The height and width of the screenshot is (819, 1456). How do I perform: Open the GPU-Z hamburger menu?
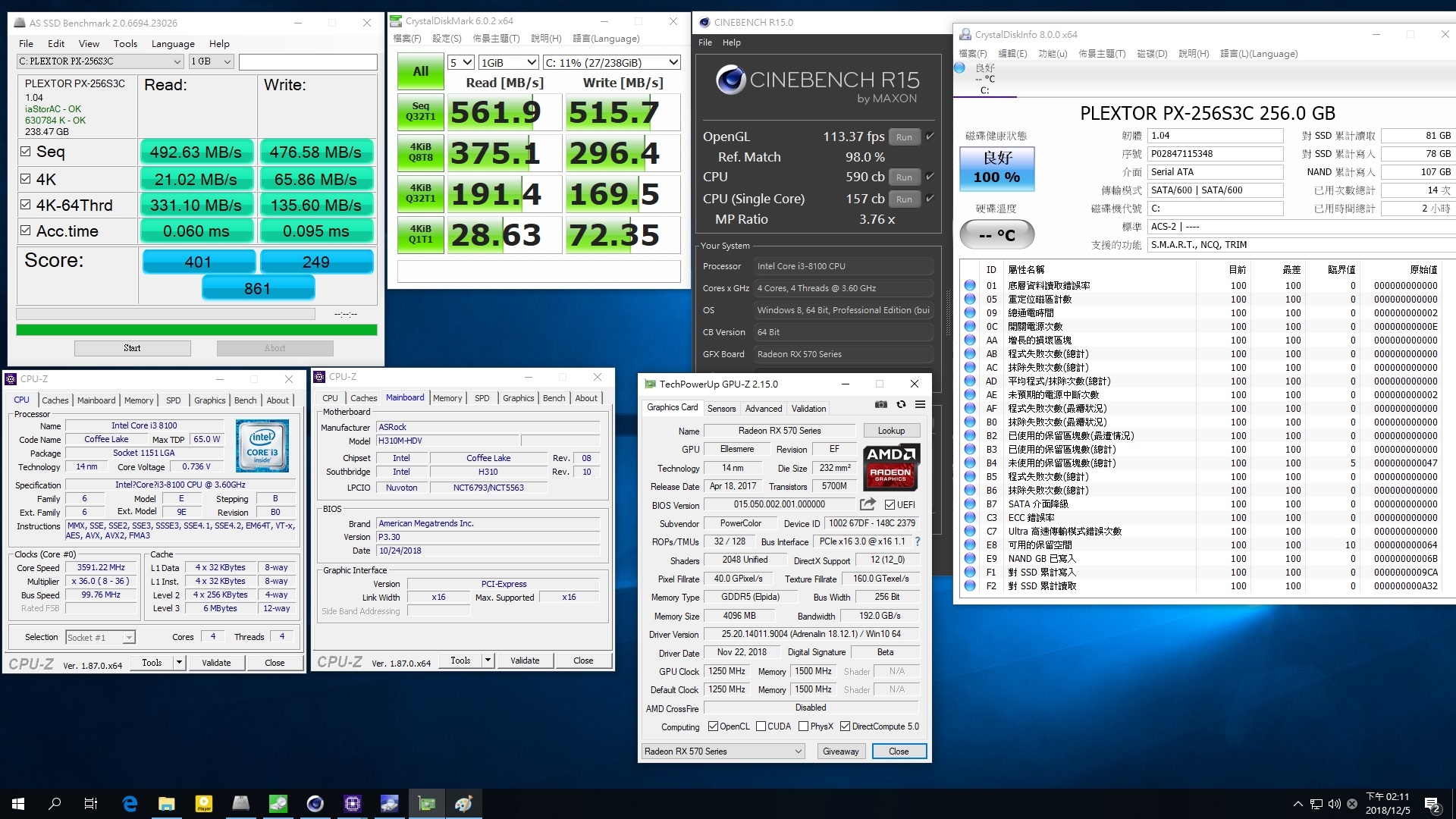point(920,405)
